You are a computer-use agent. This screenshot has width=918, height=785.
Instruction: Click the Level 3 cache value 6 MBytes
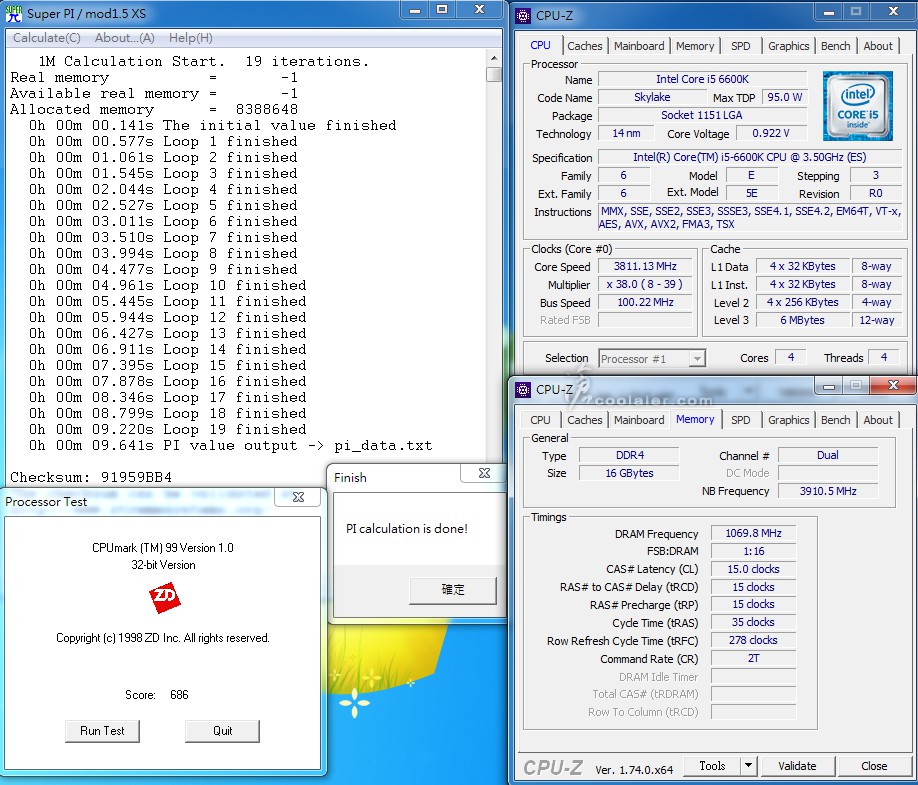point(802,320)
